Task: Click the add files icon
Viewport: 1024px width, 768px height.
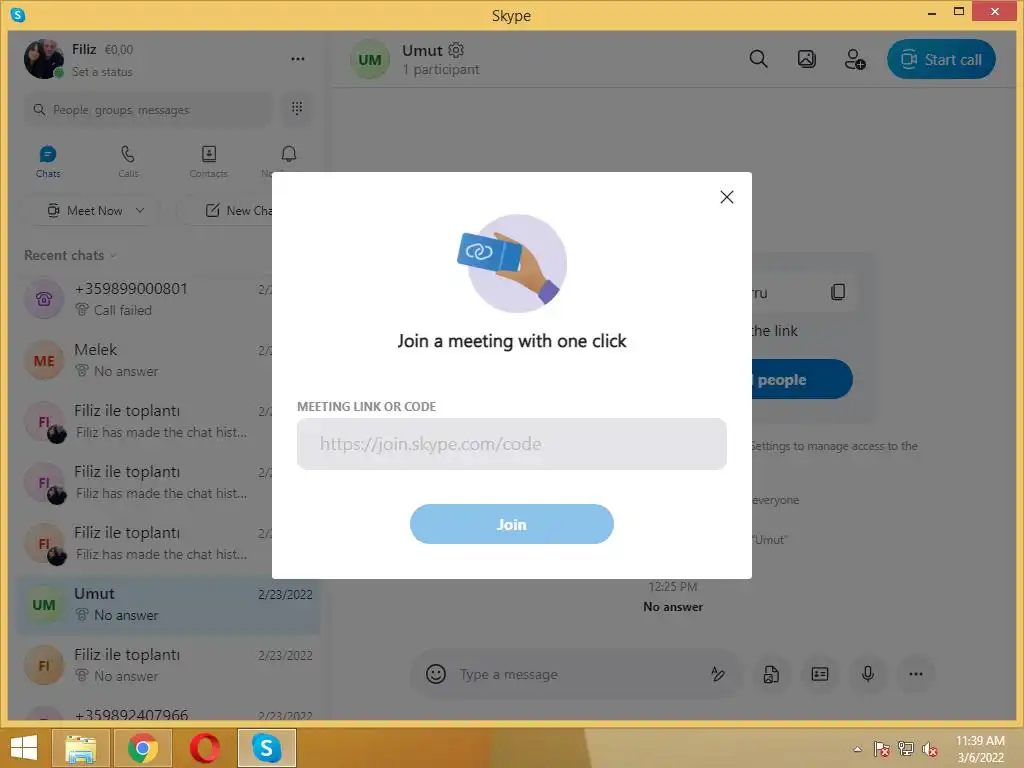Action: point(771,674)
